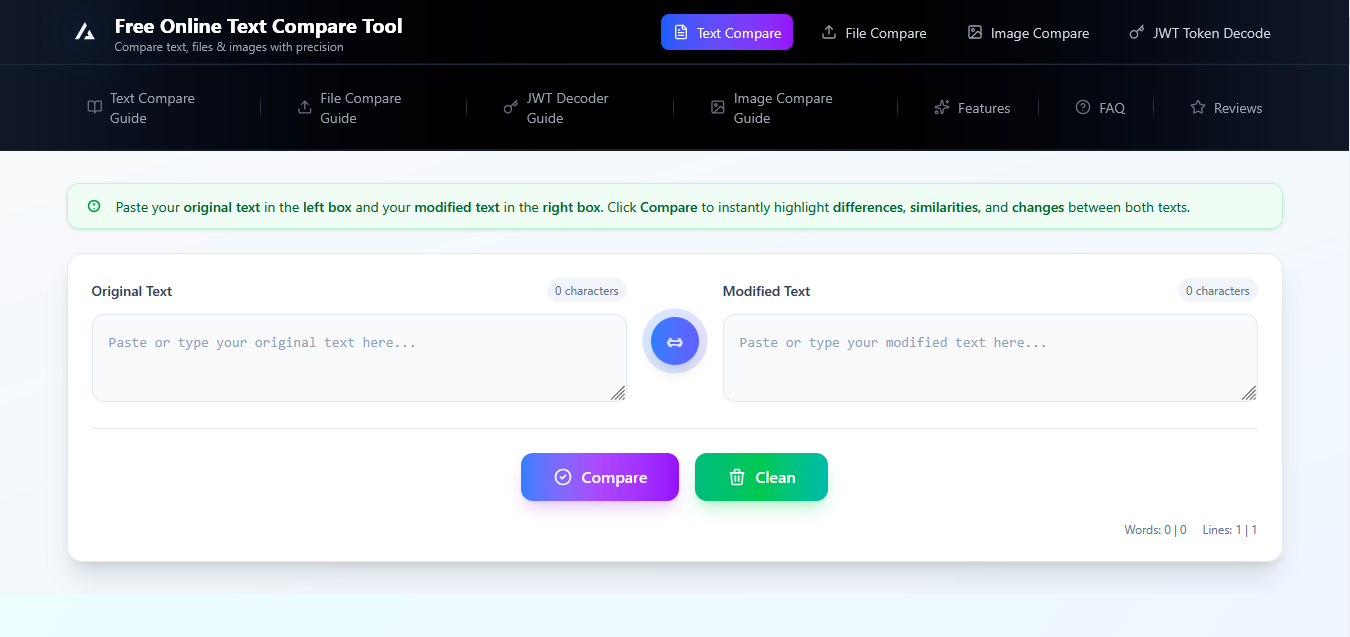Click the Modified Text 0 characters badge
1350x637 pixels.
(x=1218, y=291)
